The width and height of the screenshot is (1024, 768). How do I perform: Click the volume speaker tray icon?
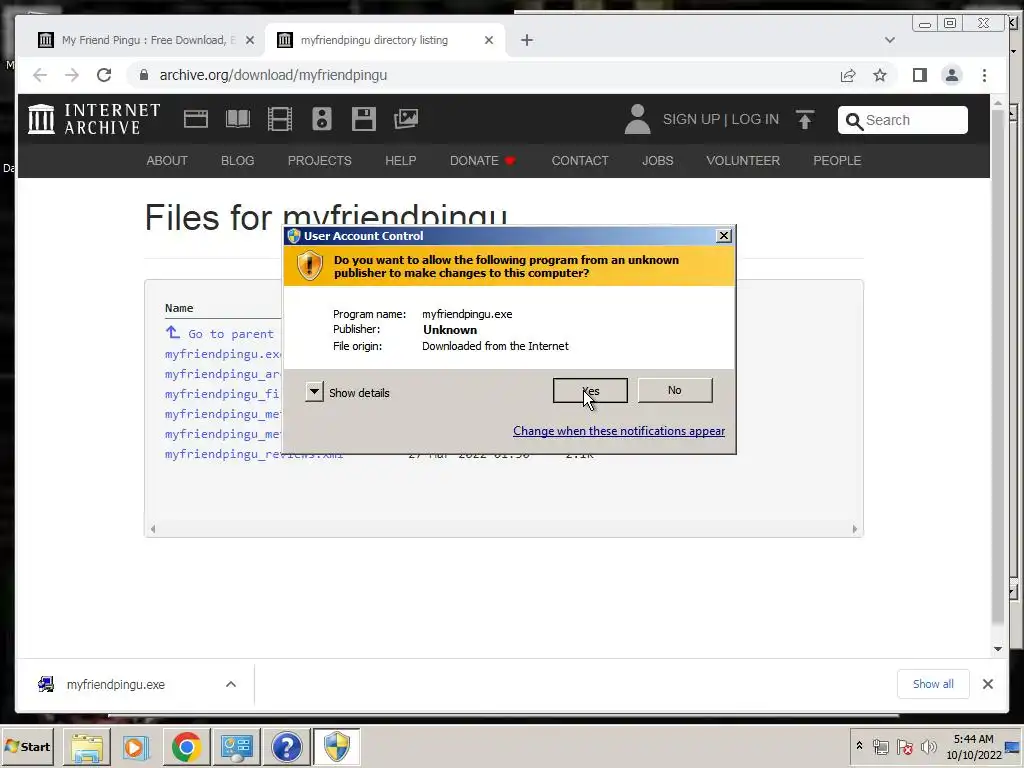(928, 746)
